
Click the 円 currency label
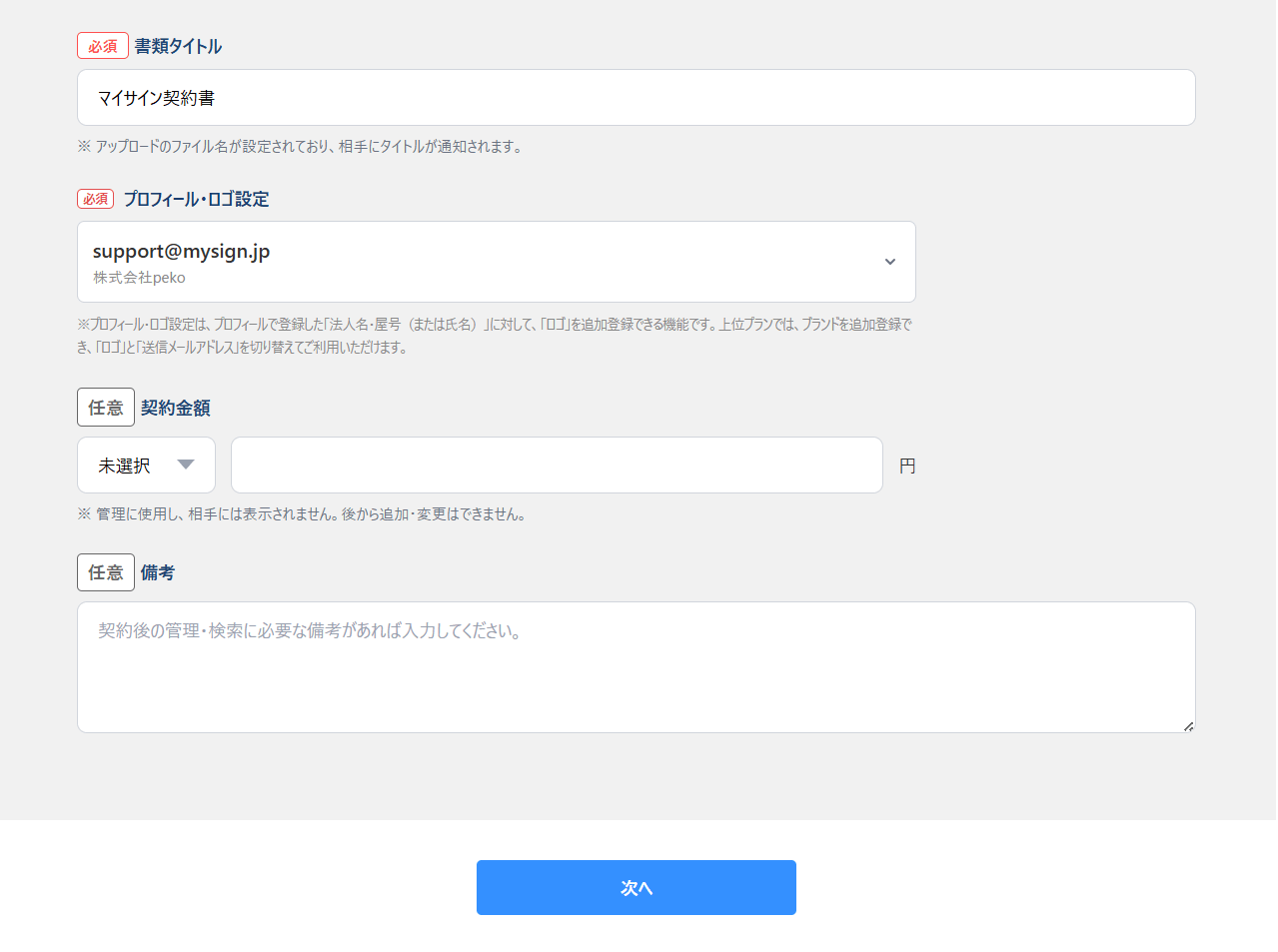click(x=906, y=465)
